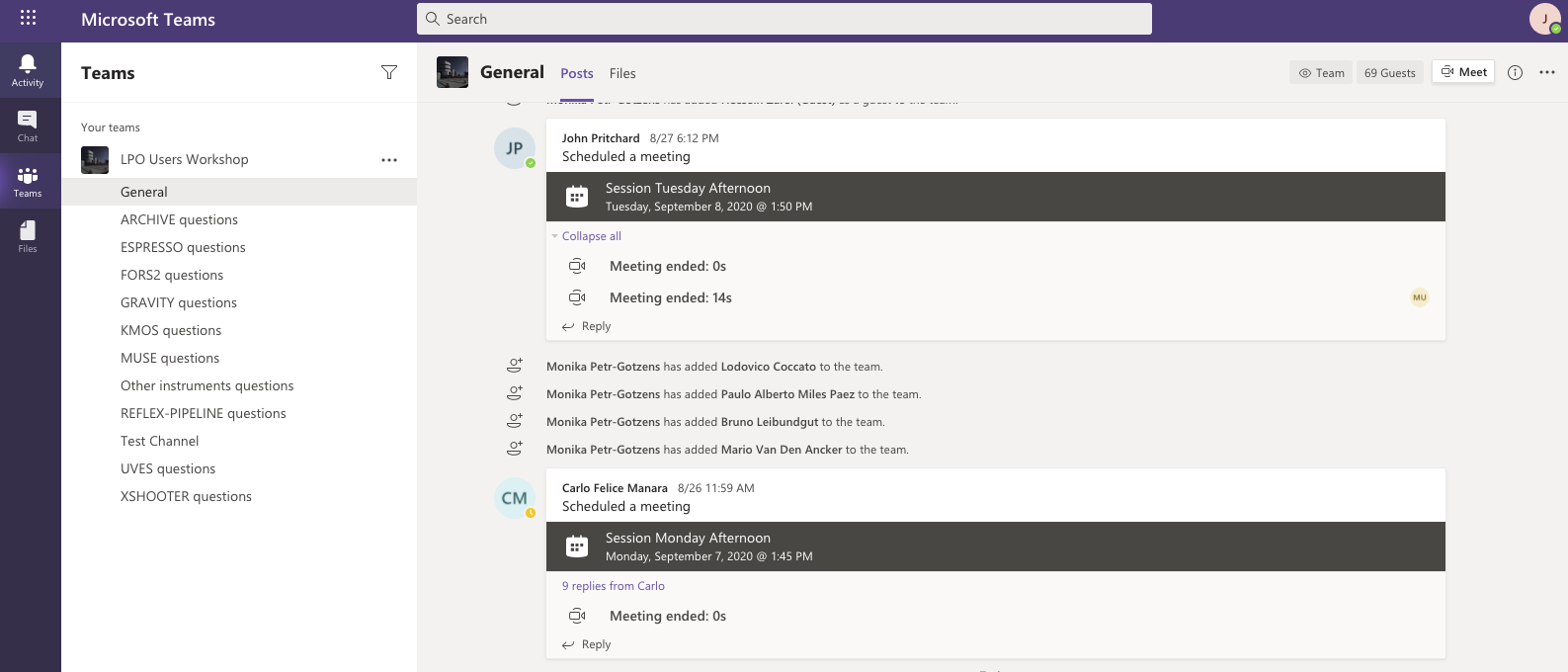Switch to the Posts tab
This screenshot has height=672, width=1568.
[577, 73]
